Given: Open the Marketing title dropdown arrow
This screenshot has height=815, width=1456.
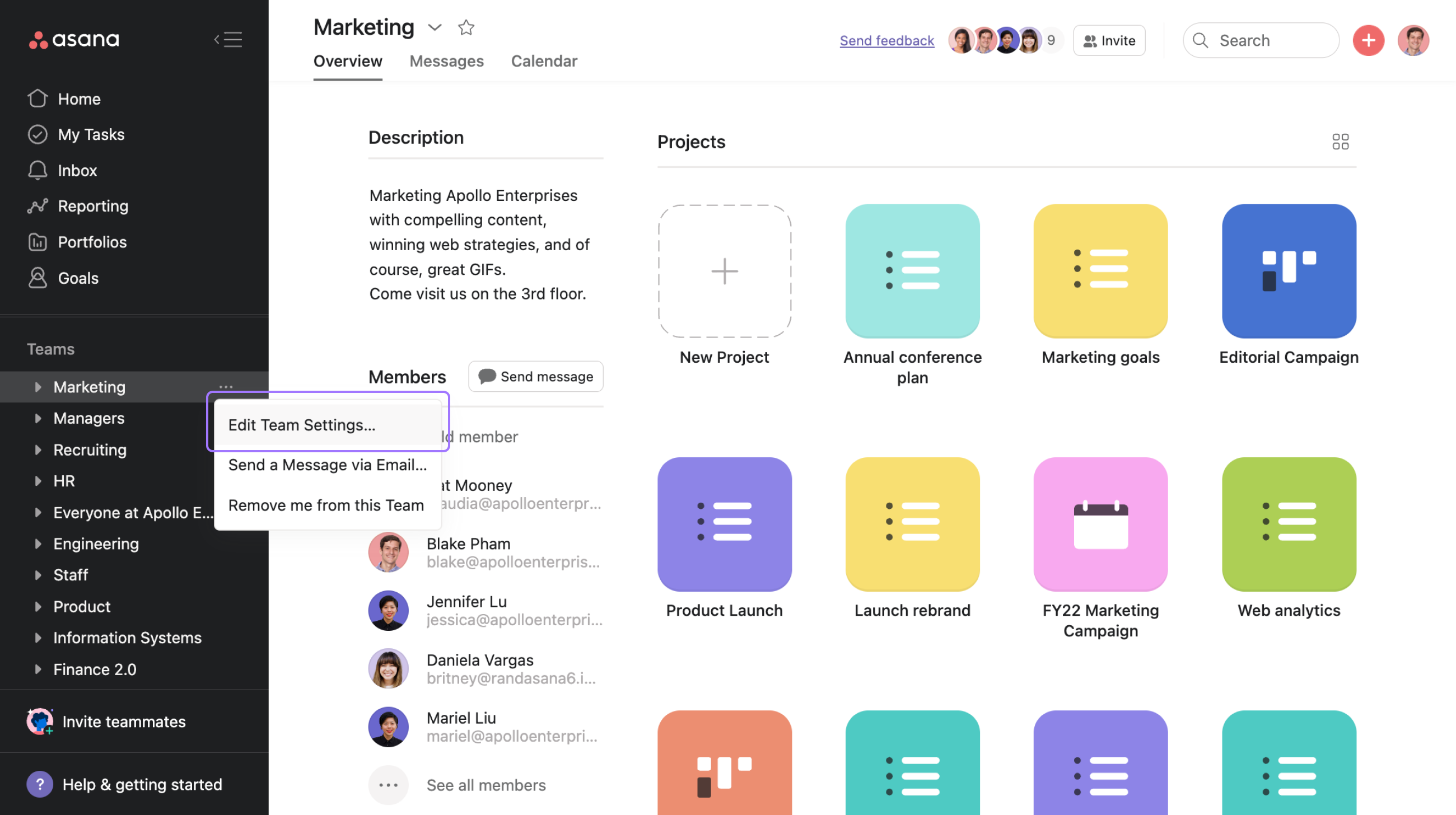Looking at the screenshot, I should pos(434,27).
